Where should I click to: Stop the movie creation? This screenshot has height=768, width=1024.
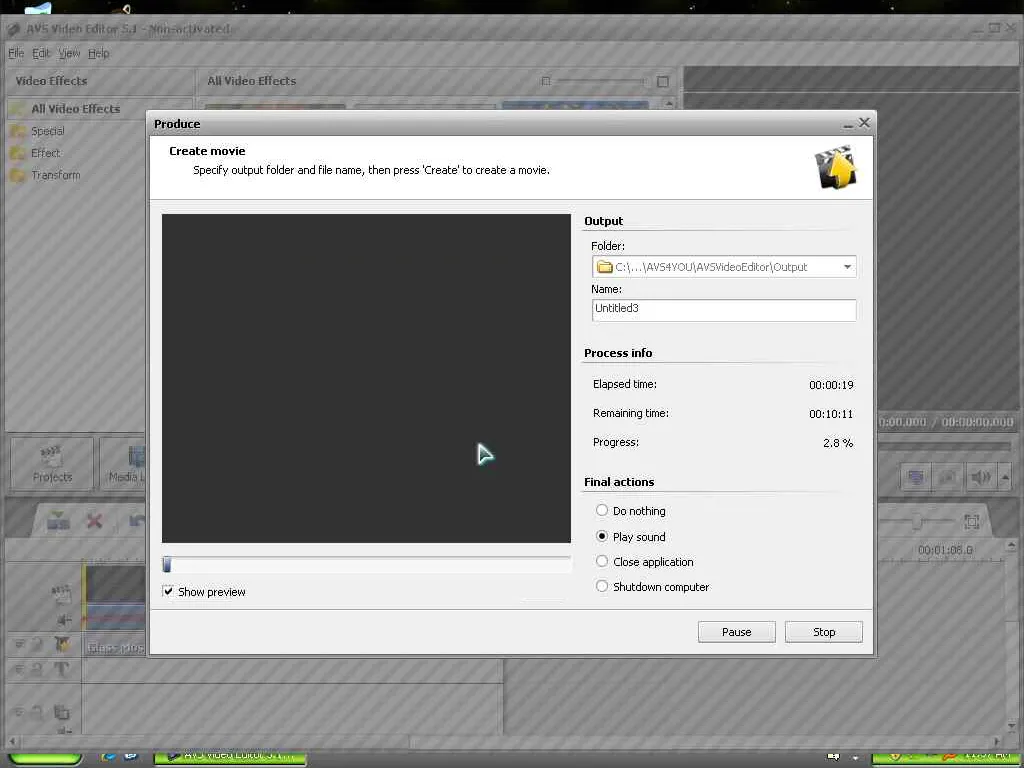[824, 632]
